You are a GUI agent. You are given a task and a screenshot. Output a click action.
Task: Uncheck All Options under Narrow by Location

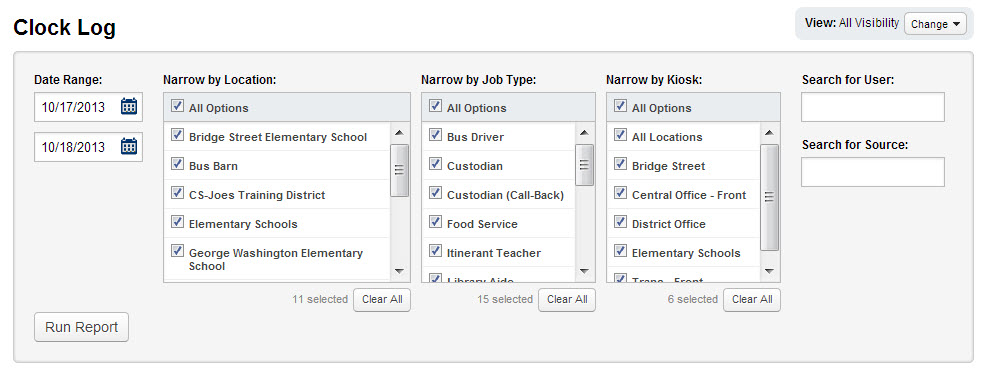(x=178, y=106)
